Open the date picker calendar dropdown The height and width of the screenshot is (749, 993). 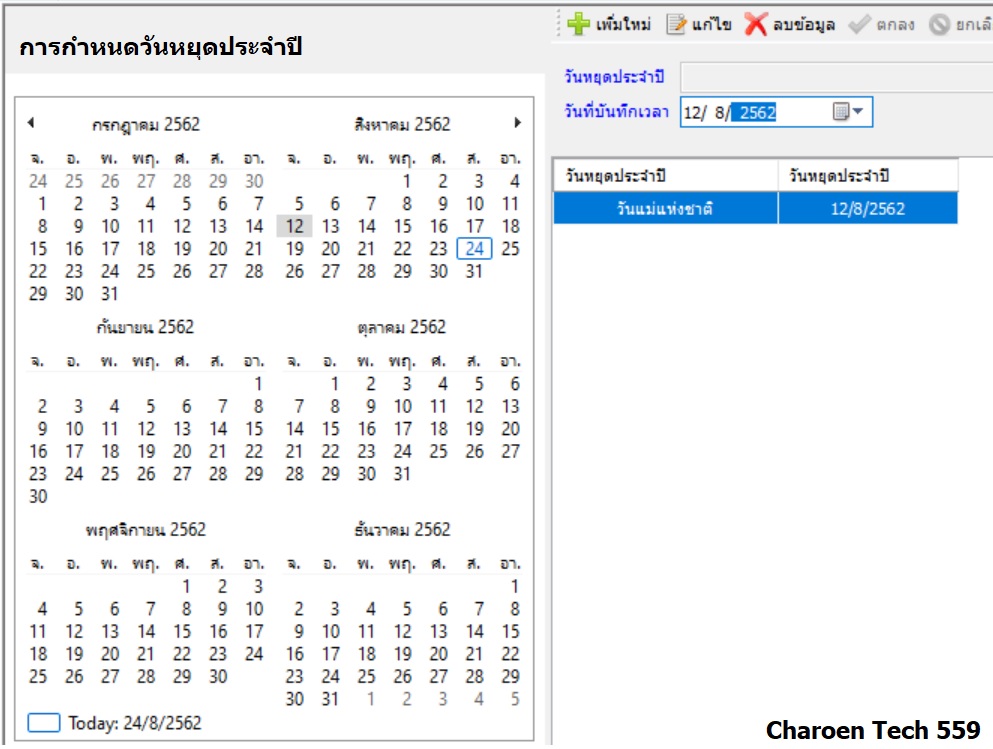(x=849, y=112)
